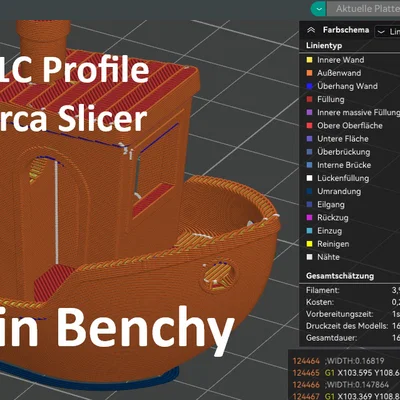Toggle visibility of Außenwand lines
Image resolution: width=400 pixels, height=400 pixels.
(339, 73)
